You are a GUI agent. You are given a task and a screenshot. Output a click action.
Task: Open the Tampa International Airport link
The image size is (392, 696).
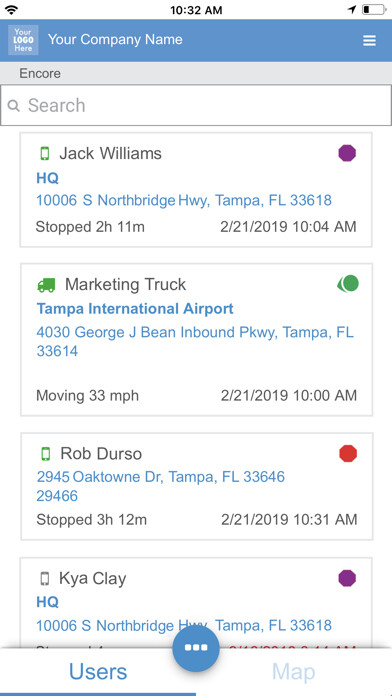[x=135, y=308]
